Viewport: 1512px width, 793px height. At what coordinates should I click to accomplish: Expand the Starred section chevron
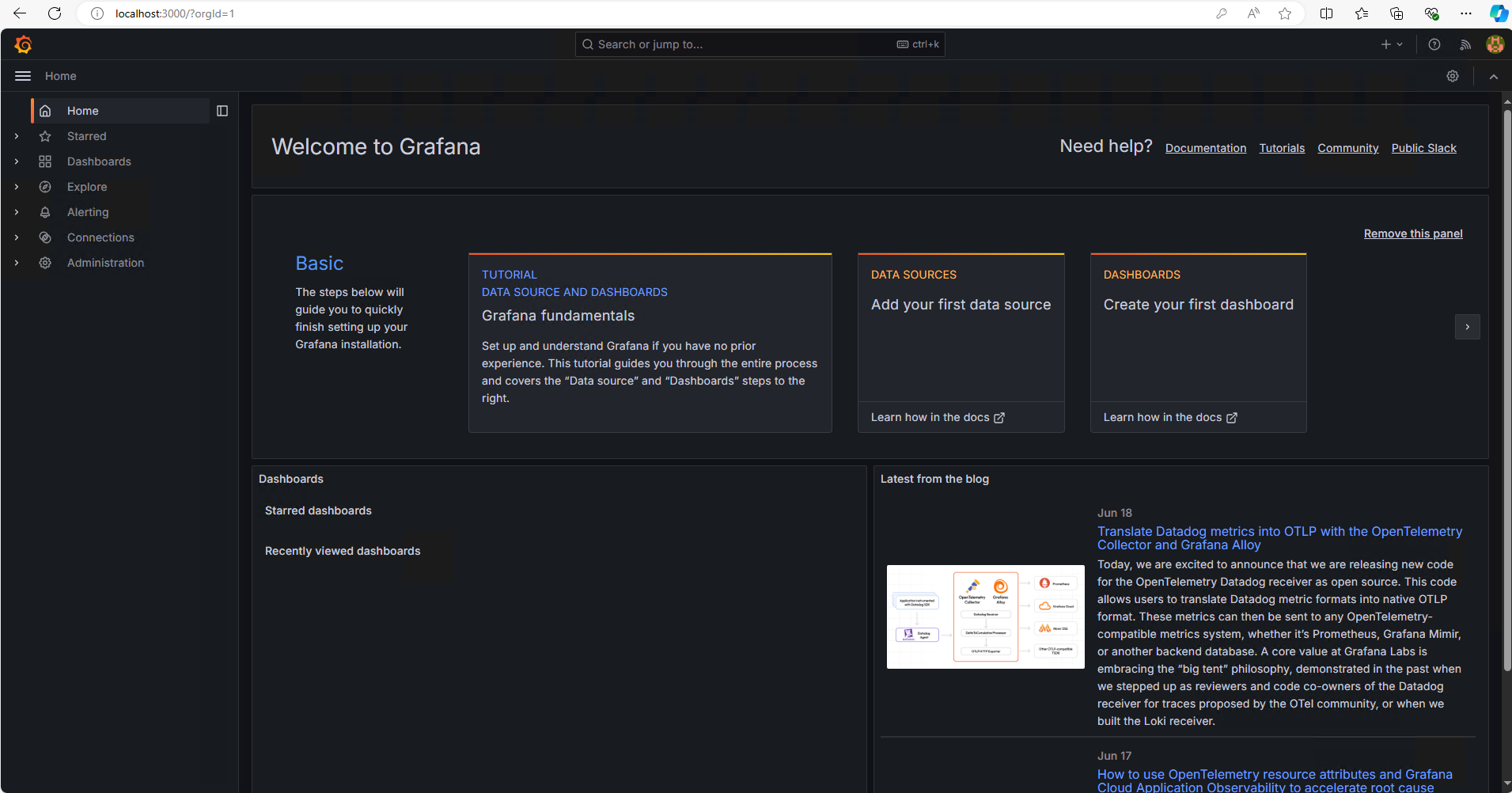point(17,136)
